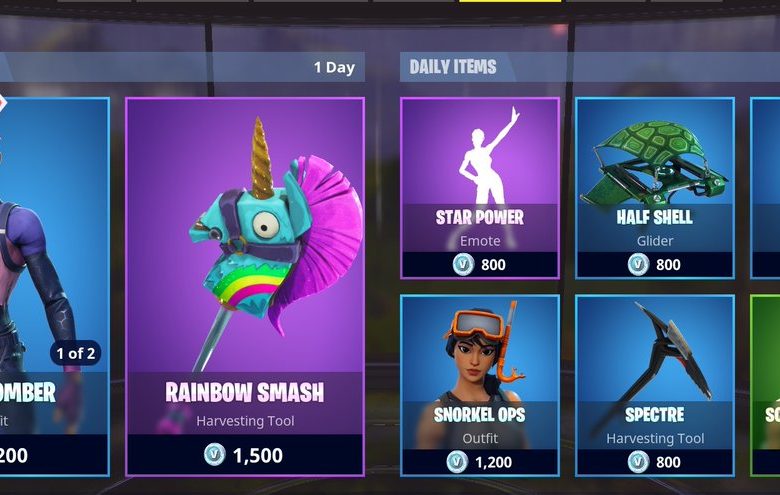Image resolution: width=780 pixels, height=495 pixels.
Task: Open the Snorkel Ops outfit tile
Action: pyautogui.click(x=480, y=386)
